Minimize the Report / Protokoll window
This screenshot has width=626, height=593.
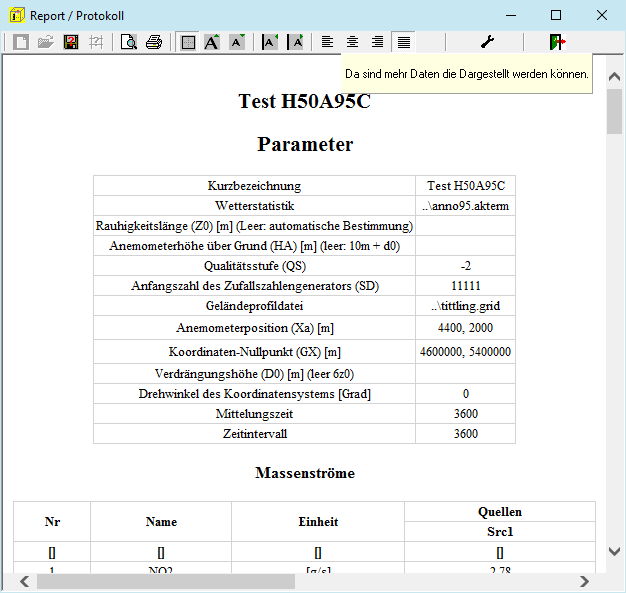[x=511, y=16]
